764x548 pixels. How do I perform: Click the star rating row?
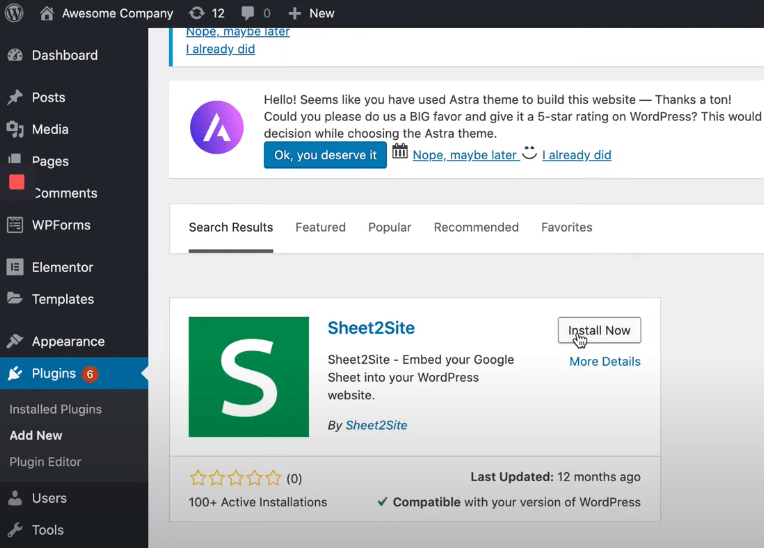236,478
